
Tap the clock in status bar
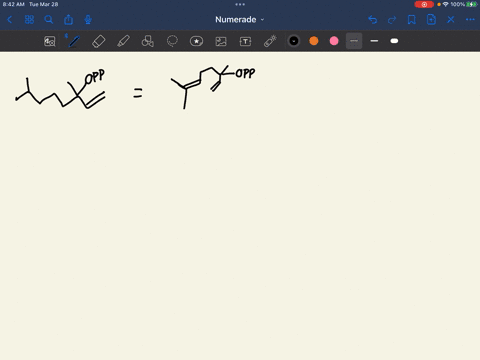click(x=13, y=4)
